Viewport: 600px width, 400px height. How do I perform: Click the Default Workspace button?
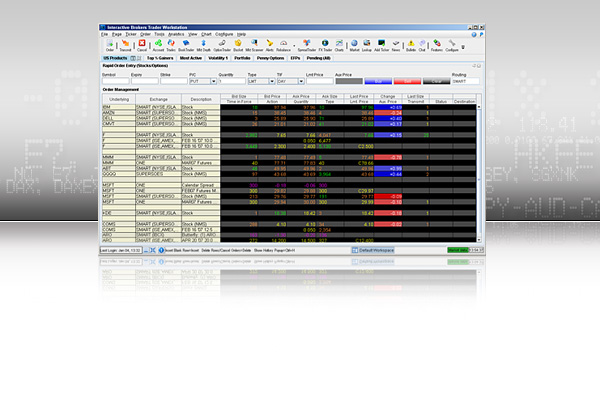pyautogui.click(x=373, y=250)
